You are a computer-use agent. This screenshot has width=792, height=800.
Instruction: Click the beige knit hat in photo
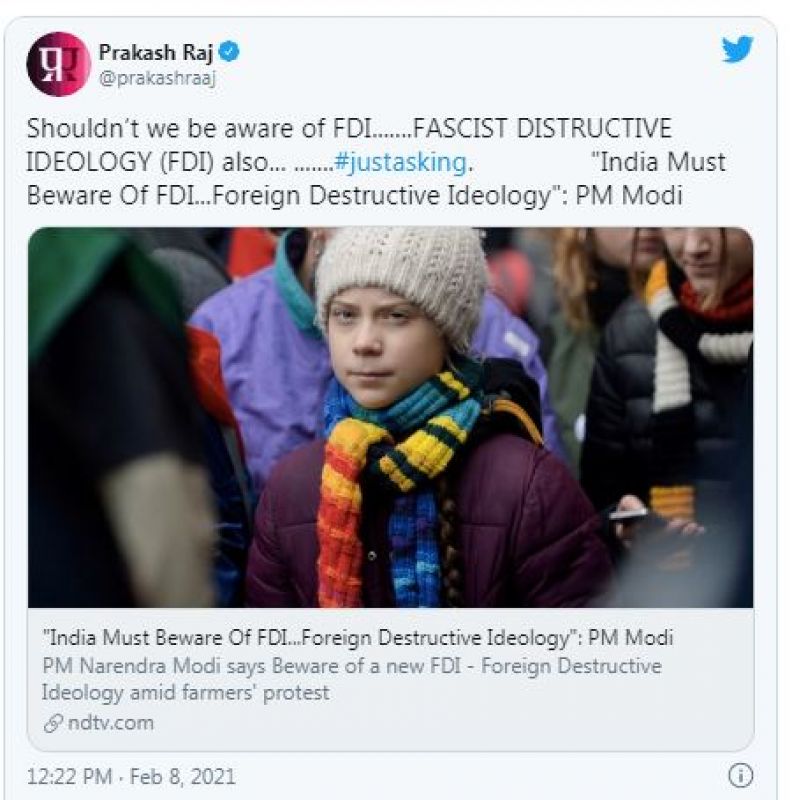click(402, 278)
